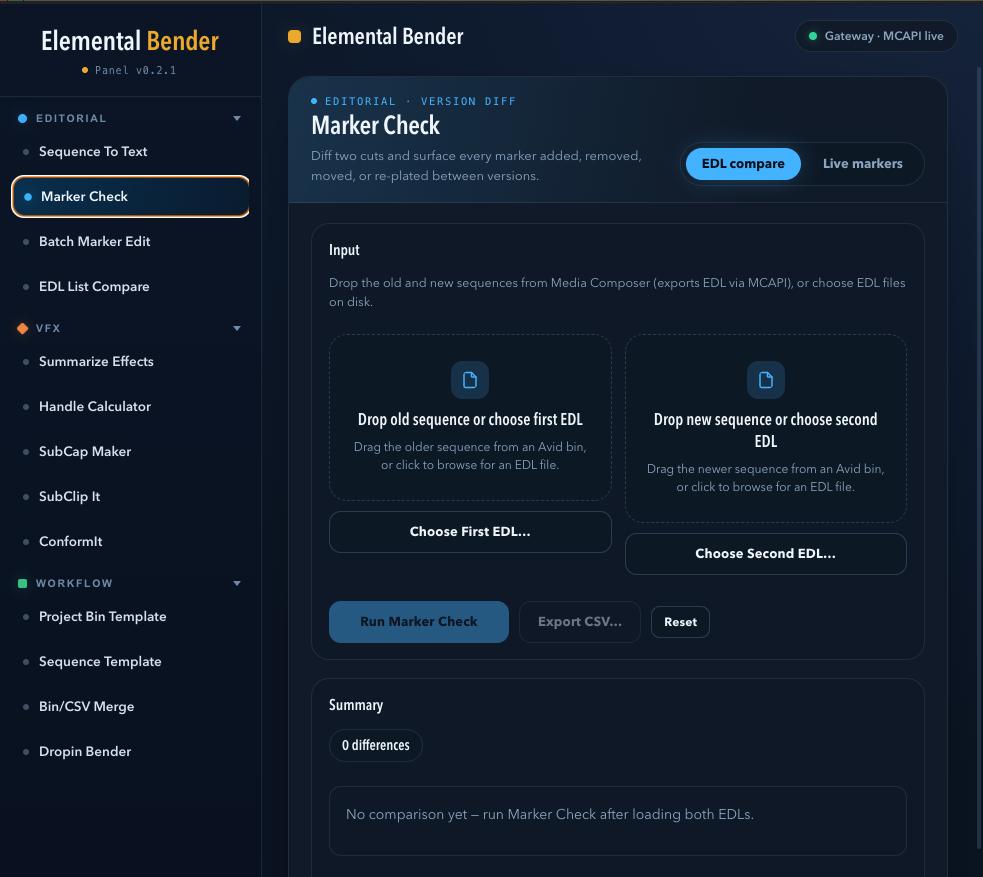The height and width of the screenshot is (877, 983).
Task: Open Dropin Bender tool
Action: (130, 752)
